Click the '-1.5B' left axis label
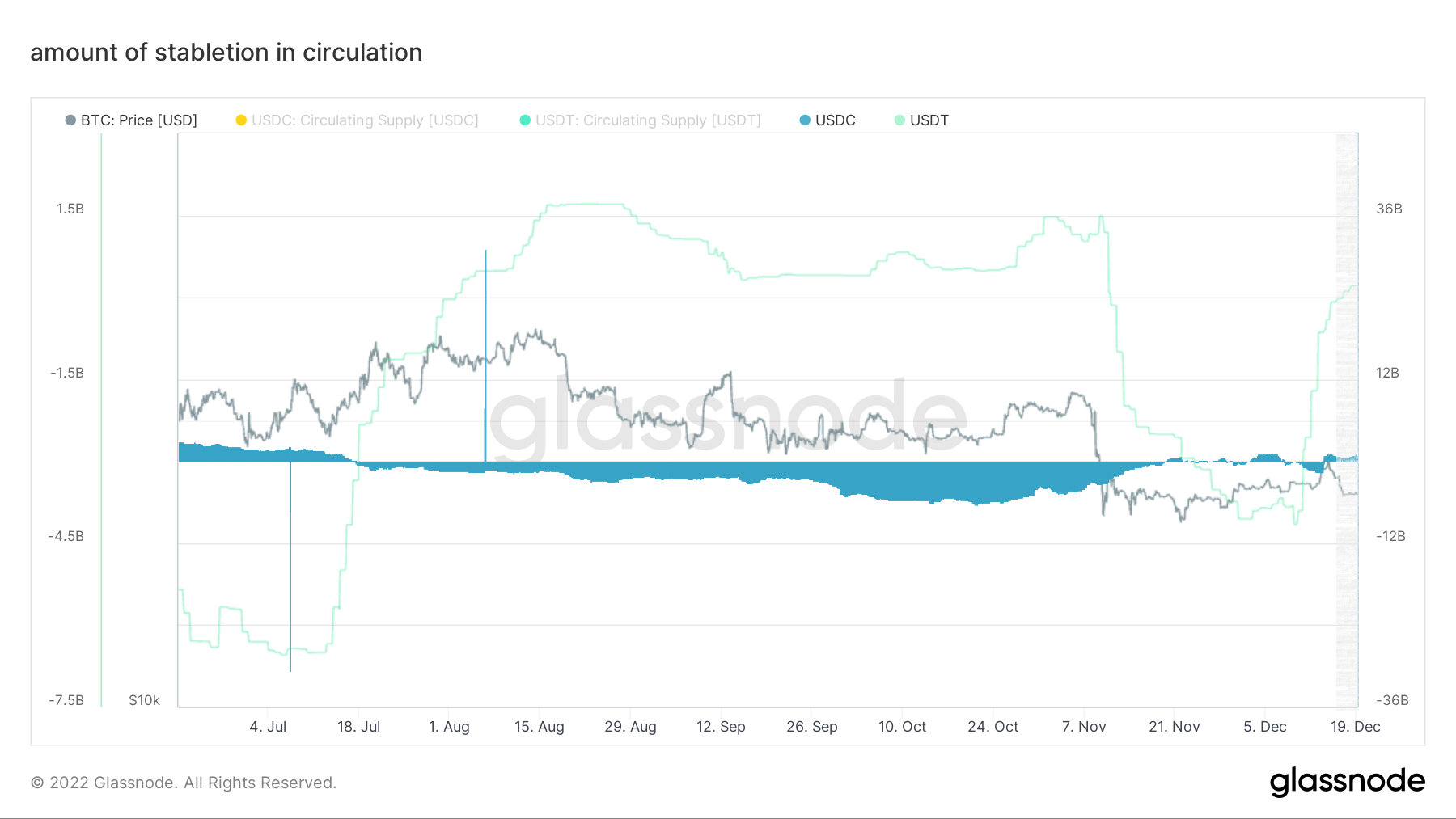 point(67,373)
